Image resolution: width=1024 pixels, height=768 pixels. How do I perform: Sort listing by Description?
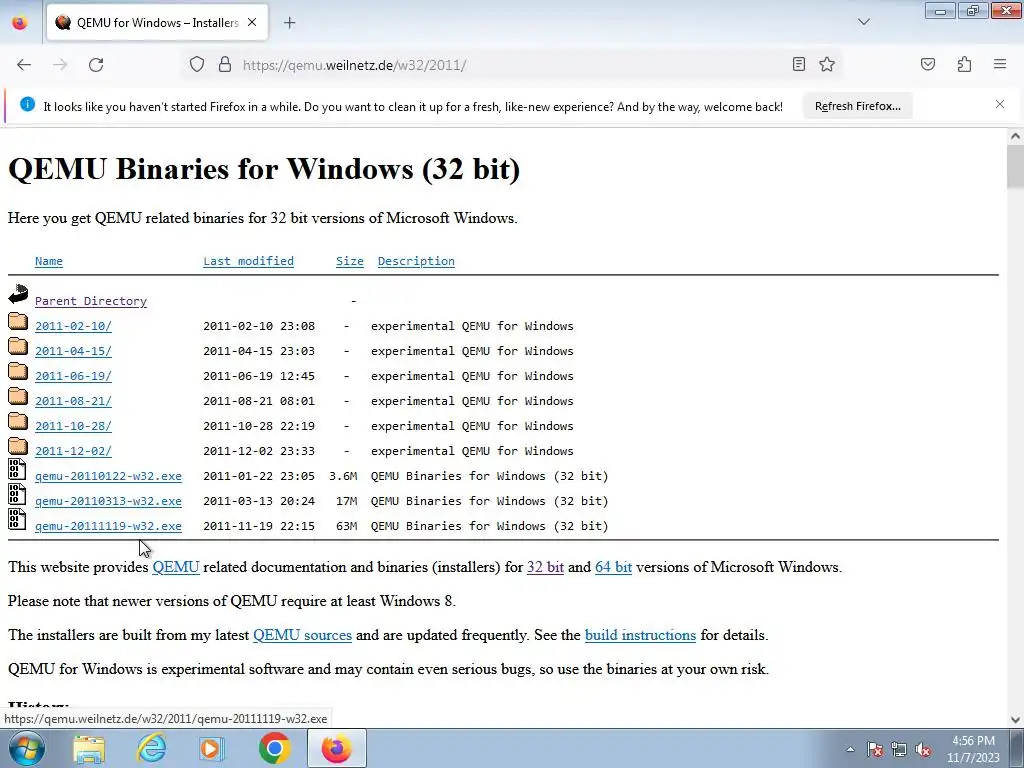[x=416, y=261]
